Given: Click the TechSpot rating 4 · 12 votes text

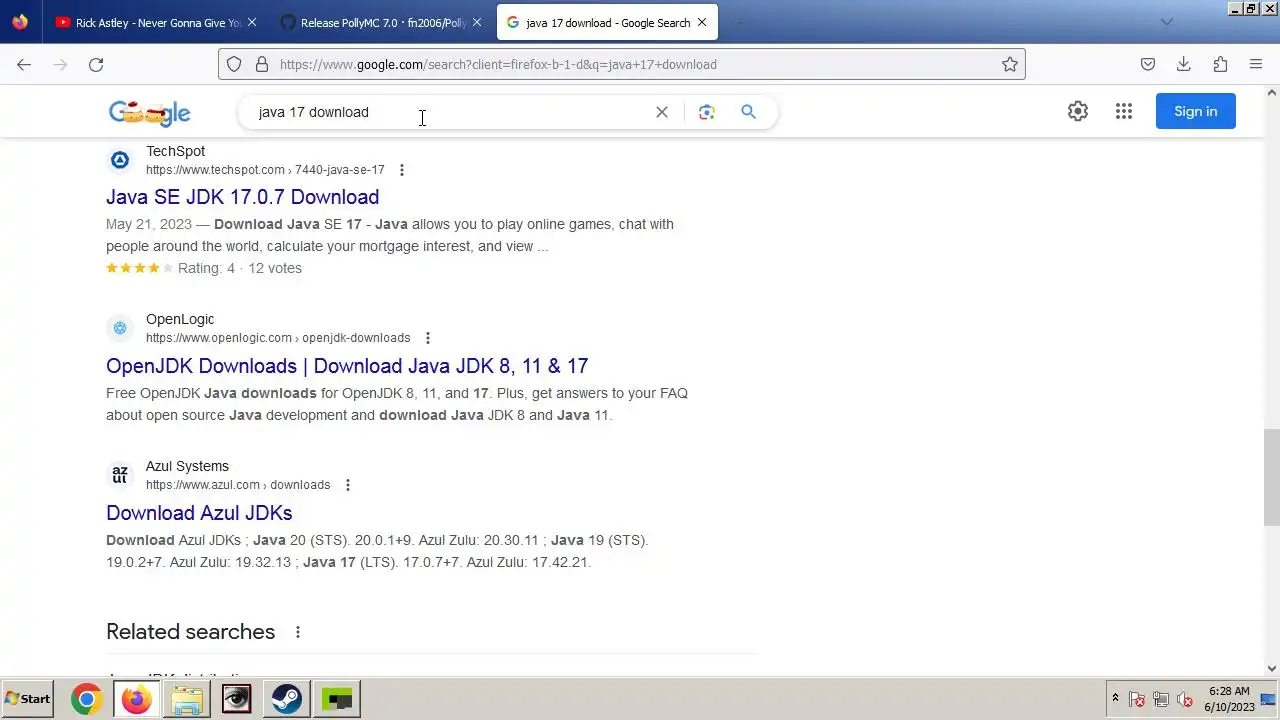Looking at the screenshot, I should pyautogui.click(x=240, y=268).
